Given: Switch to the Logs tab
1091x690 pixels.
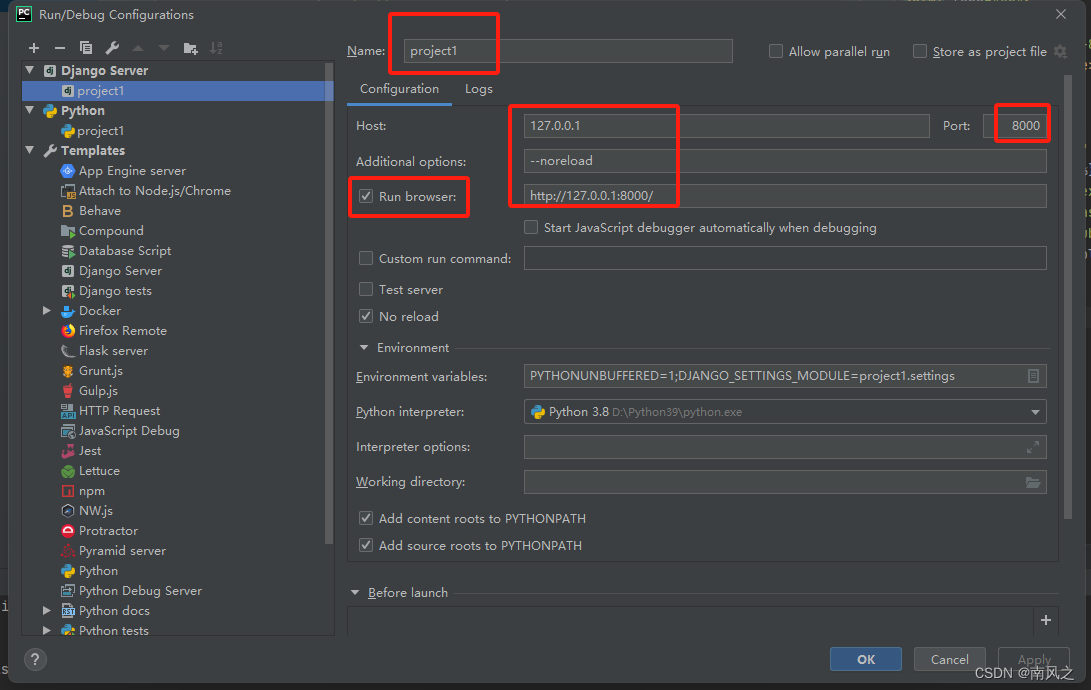Looking at the screenshot, I should tap(478, 88).
